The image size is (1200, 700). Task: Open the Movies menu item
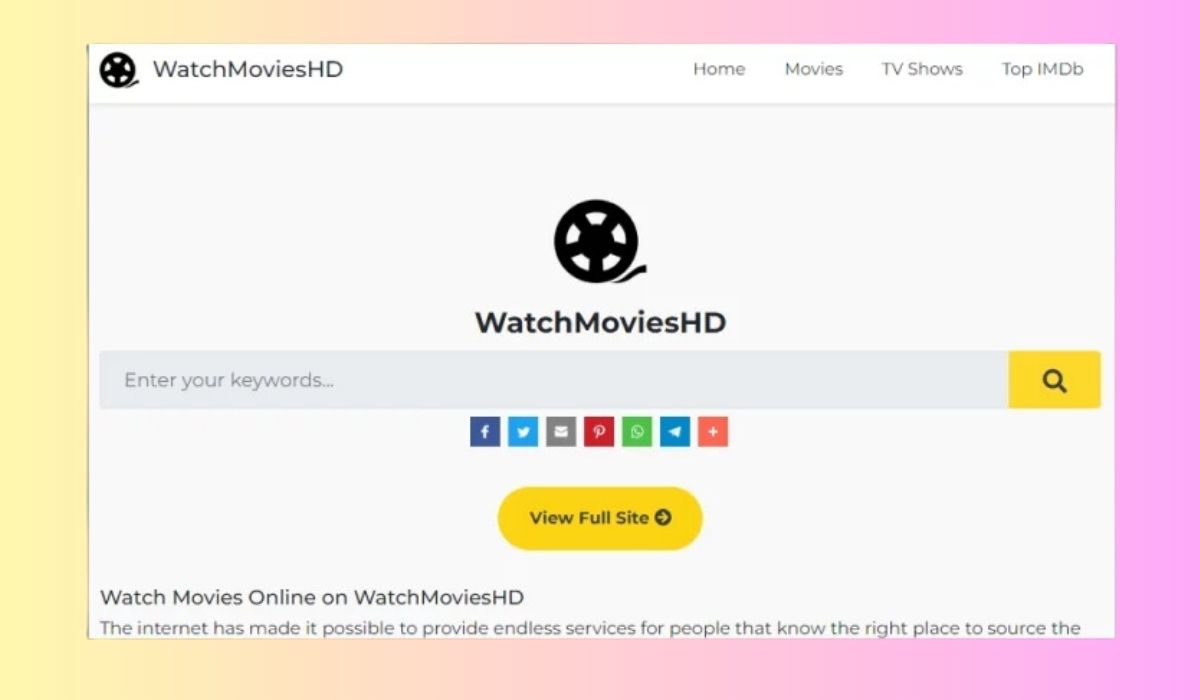[x=813, y=69]
